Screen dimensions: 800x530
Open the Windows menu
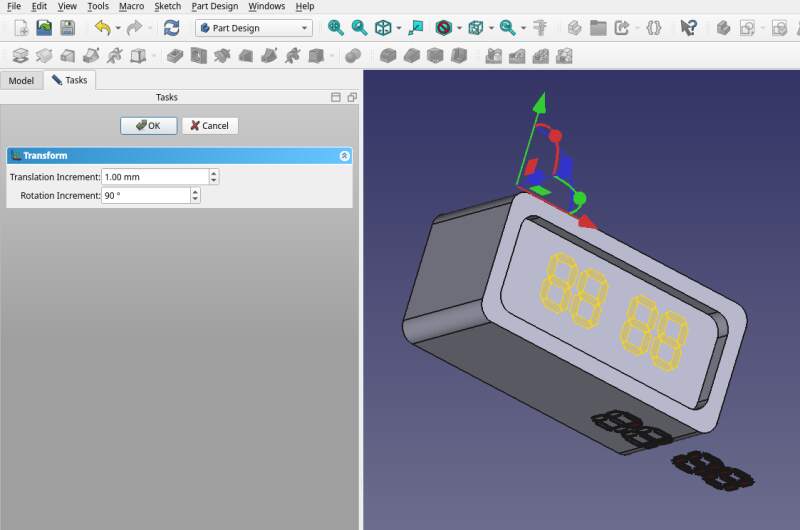266,6
